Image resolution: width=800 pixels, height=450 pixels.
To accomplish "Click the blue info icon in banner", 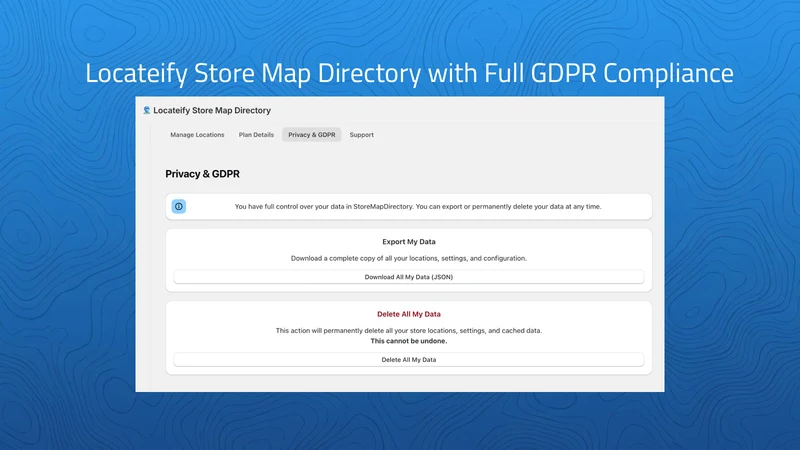I will coord(179,207).
